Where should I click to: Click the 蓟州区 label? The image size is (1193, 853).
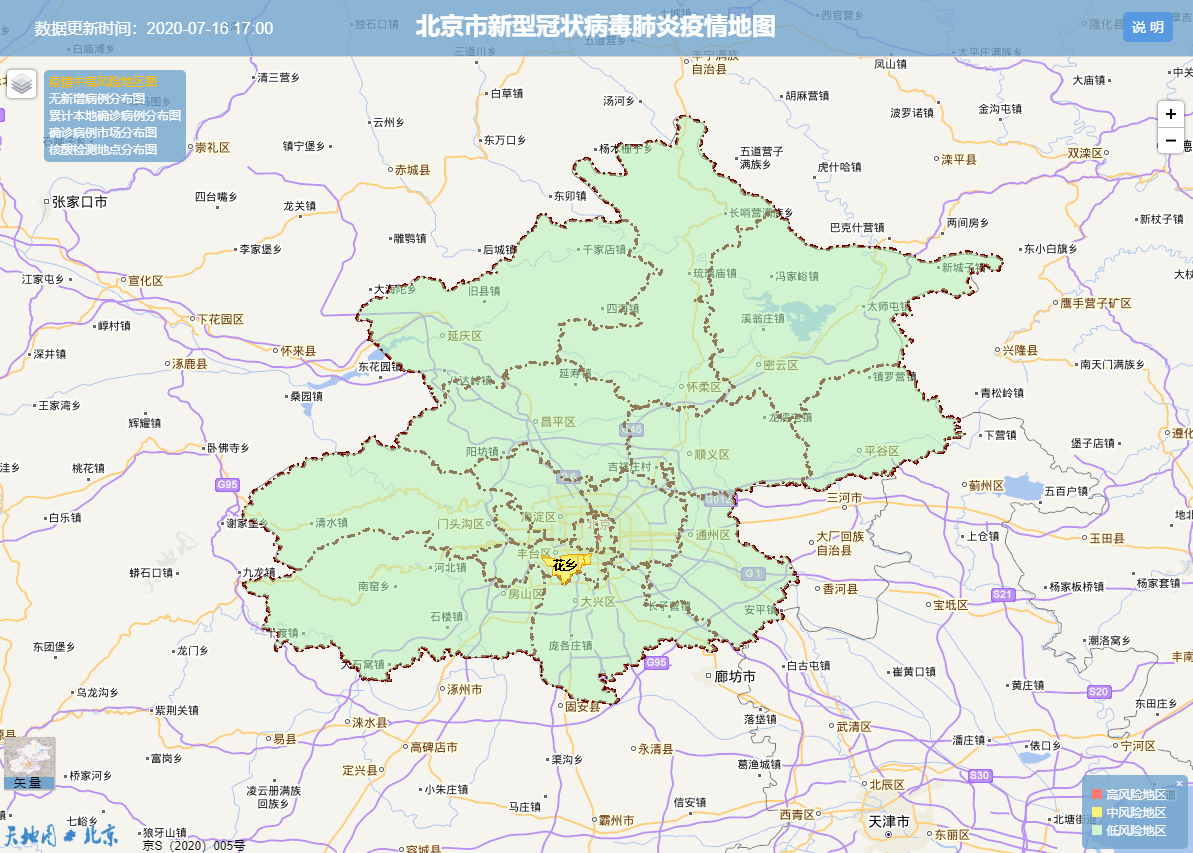pos(986,485)
